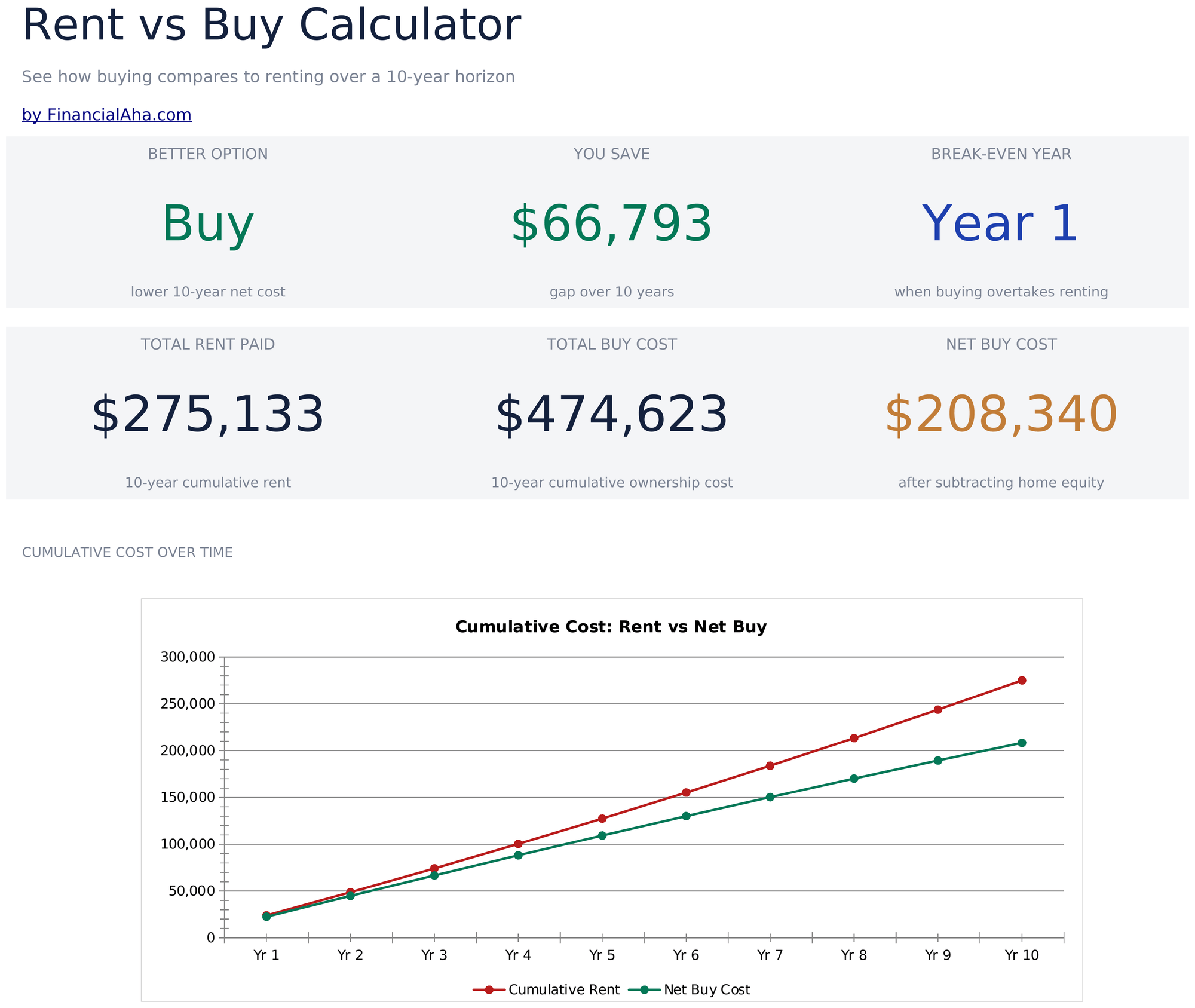Click the Net Buy Cost point at Yr 5
This screenshot has width=1195, height=1008.
[x=602, y=835]
